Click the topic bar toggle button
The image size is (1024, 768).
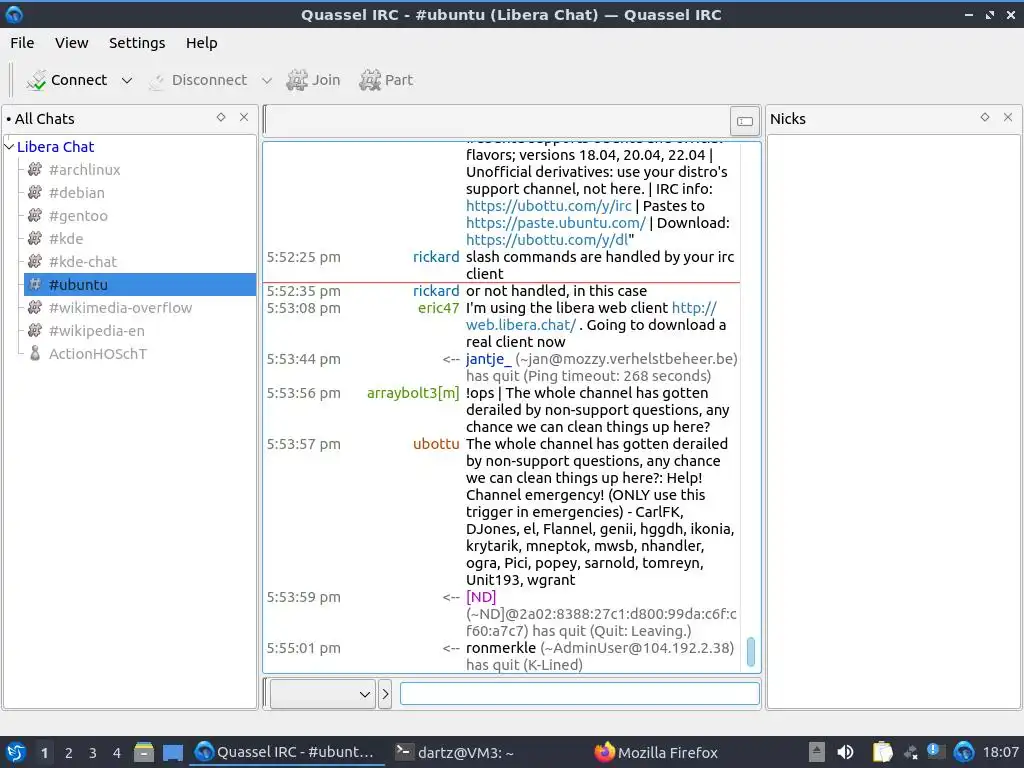pos(744,121)
